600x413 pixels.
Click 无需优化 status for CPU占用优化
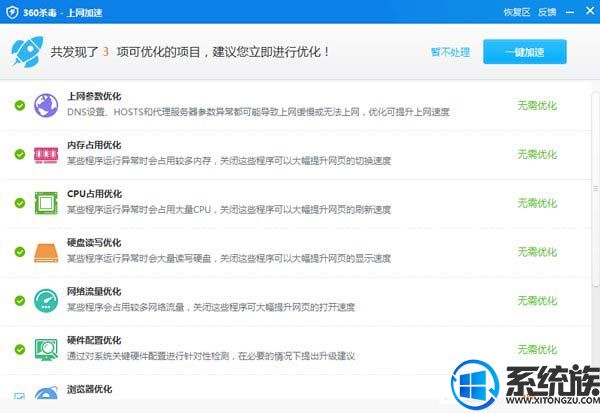pyautogui.click(x=537, y=203)
